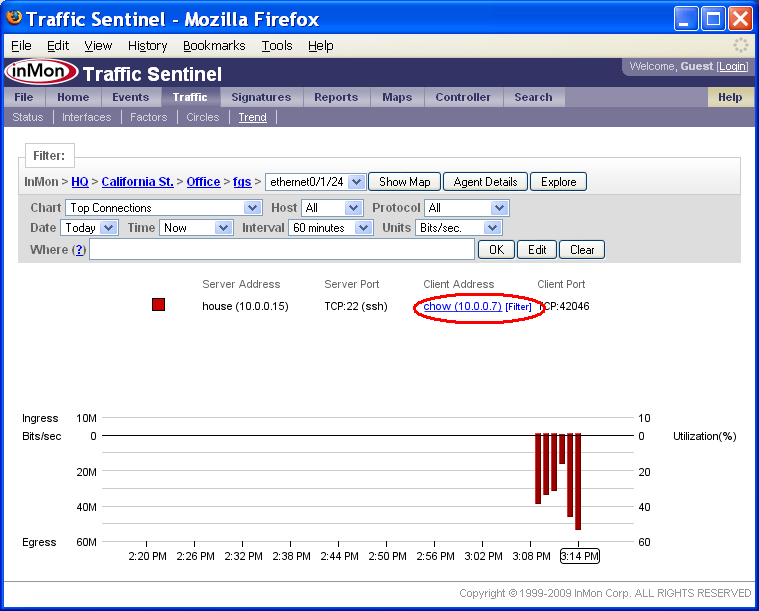Image resolution: width=759 pixels, height=611 pixels.
Task: Open the Interfaces sub-tab
Action: [x=87, y=117]
